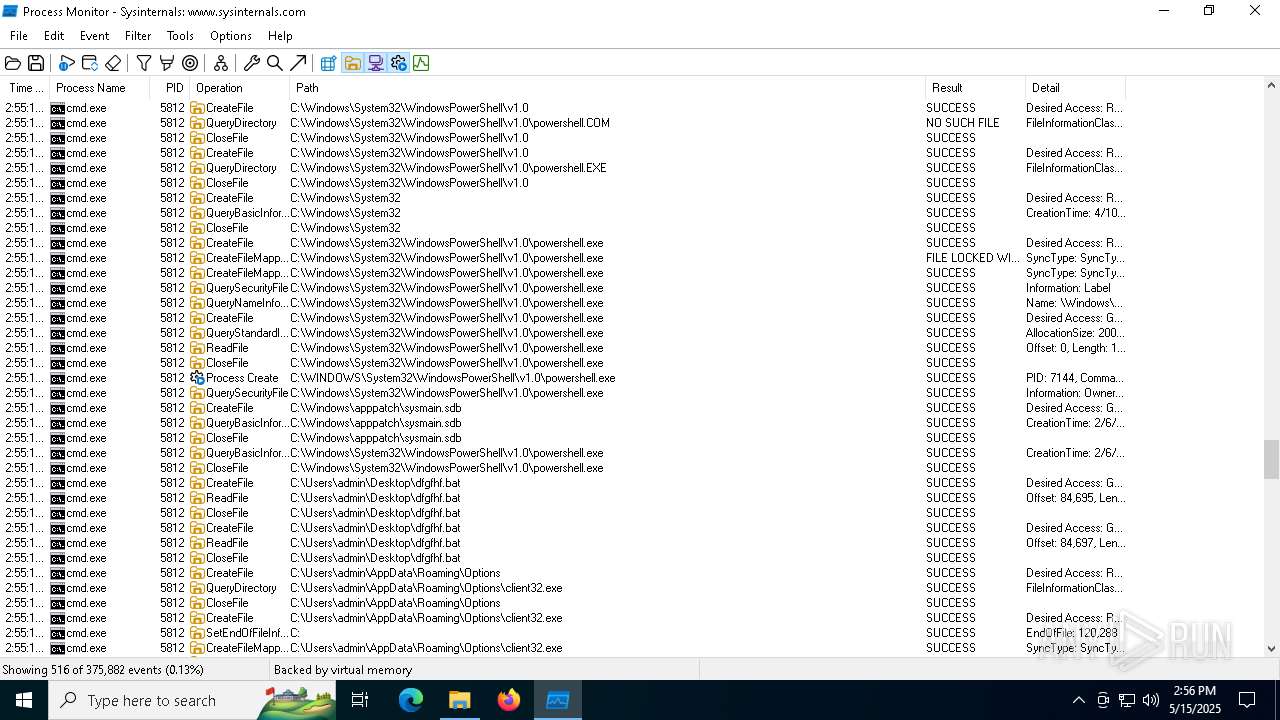
Task: Click the scrollbar down arrow
Action: click(x=1271, y=648)
